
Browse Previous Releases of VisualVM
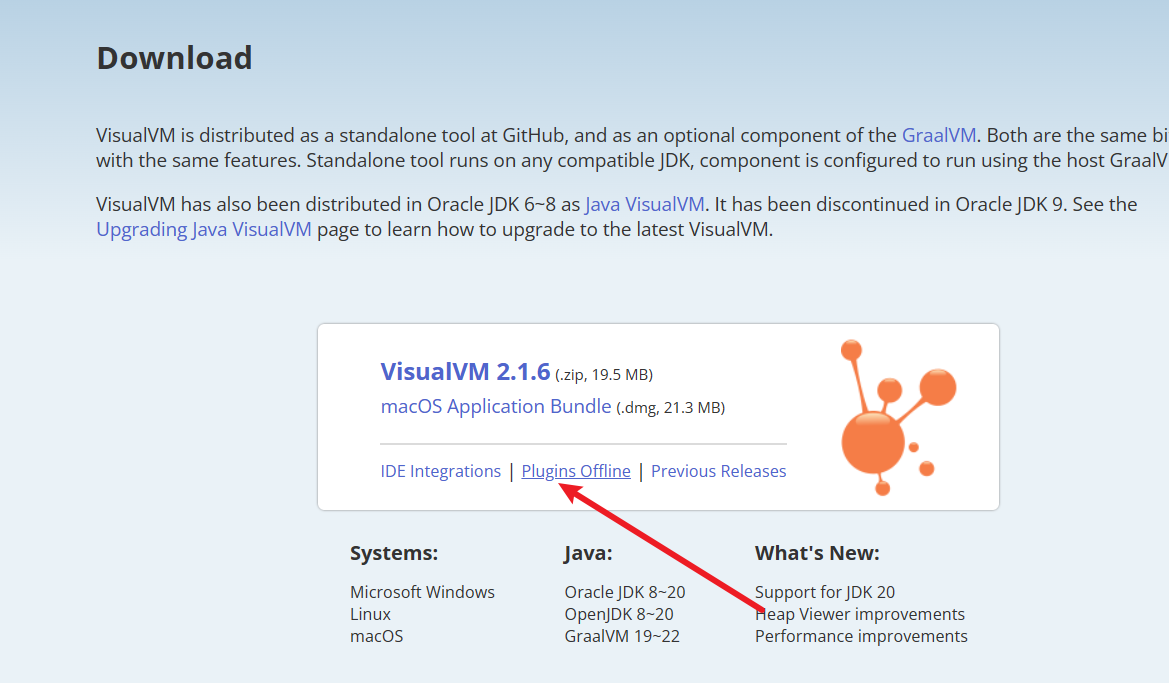coord(718,470)
